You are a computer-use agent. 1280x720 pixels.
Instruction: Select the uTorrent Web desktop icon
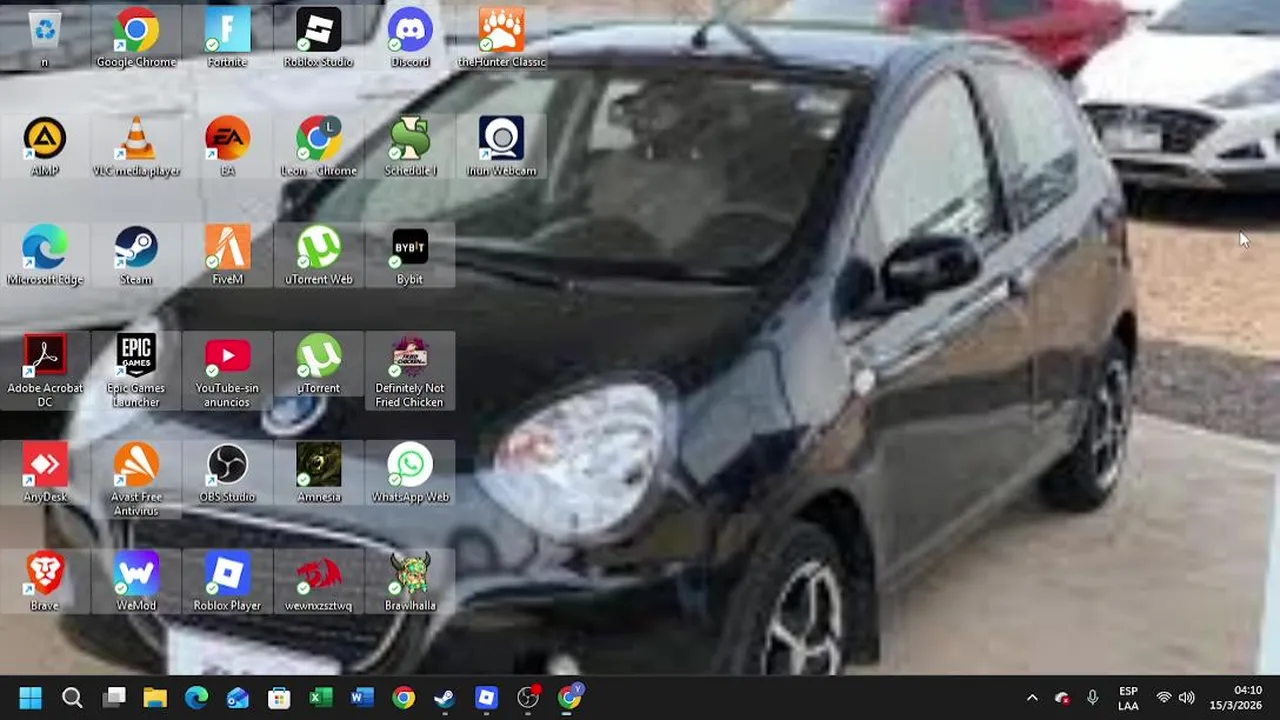(318, 256)
